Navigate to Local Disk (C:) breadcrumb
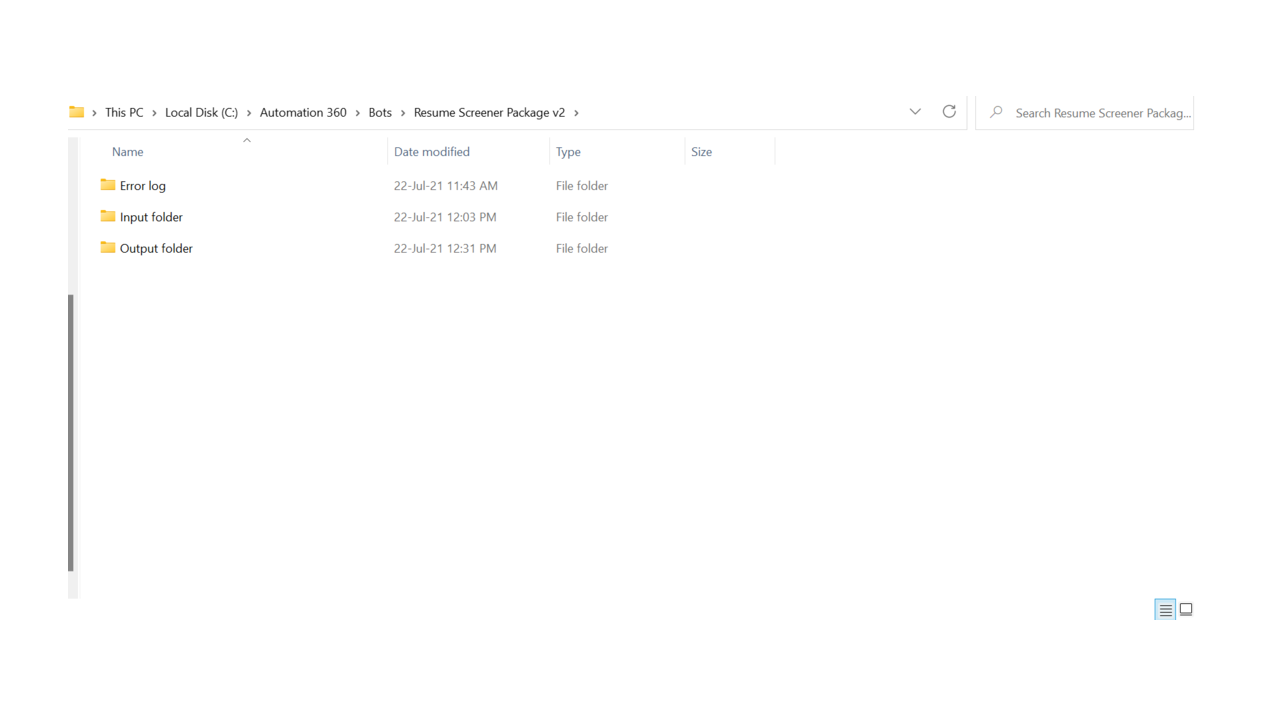The image size is (1280, 720). [201, 113]
